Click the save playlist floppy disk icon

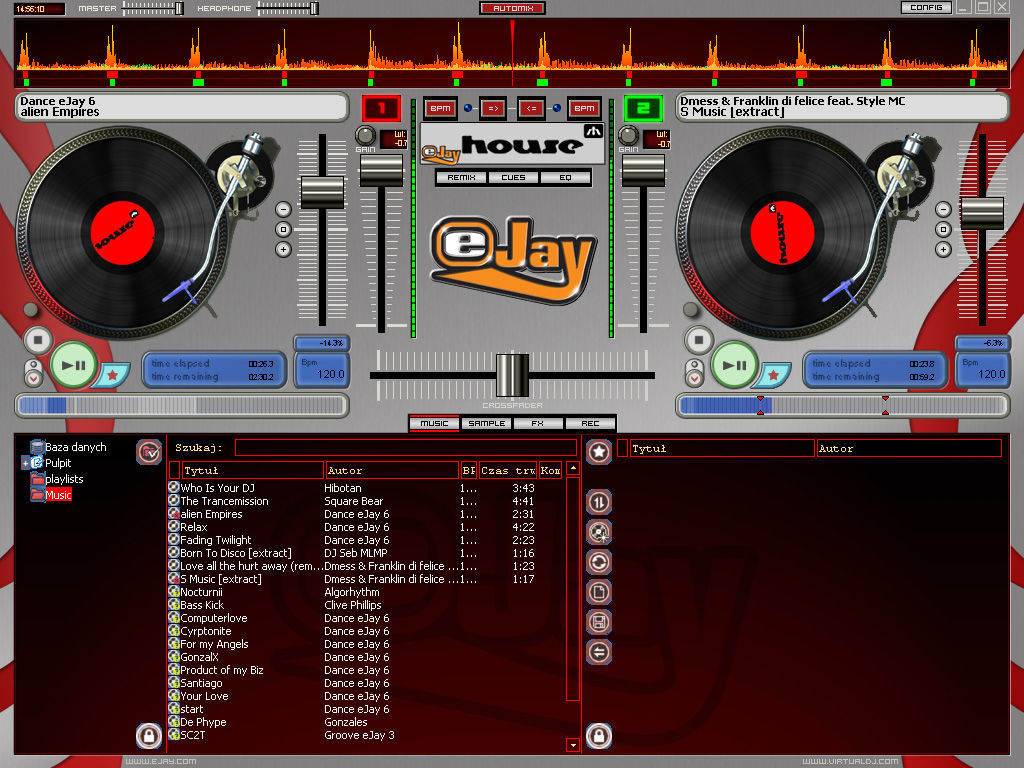point(599,622)
